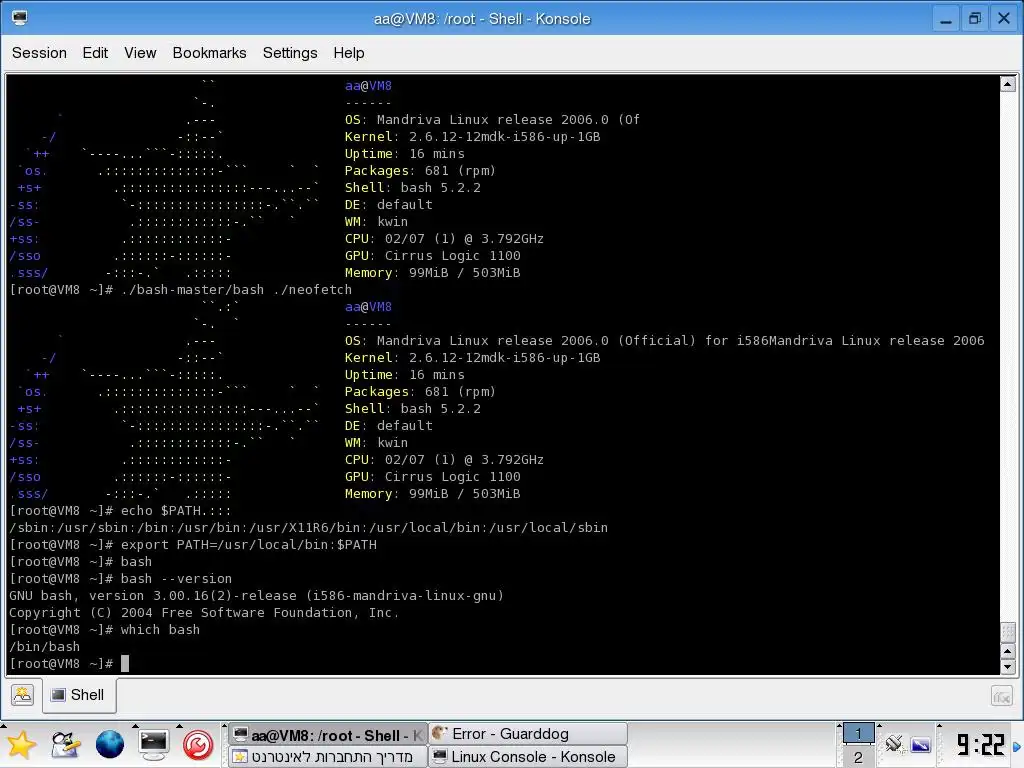
Task: Open the Edit menu
Action: point(95,53)
